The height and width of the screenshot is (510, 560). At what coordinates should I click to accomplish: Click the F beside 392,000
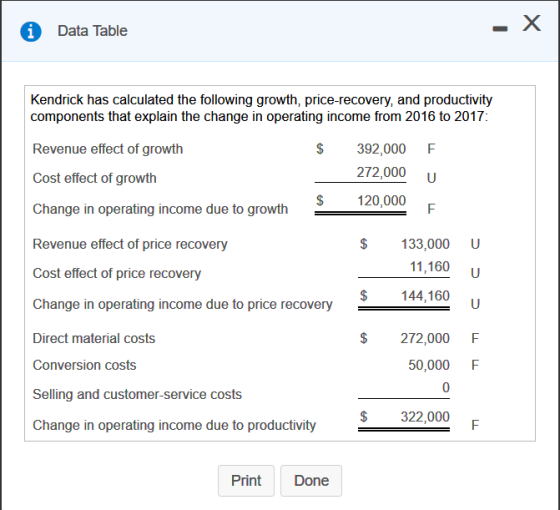[431, 149]
